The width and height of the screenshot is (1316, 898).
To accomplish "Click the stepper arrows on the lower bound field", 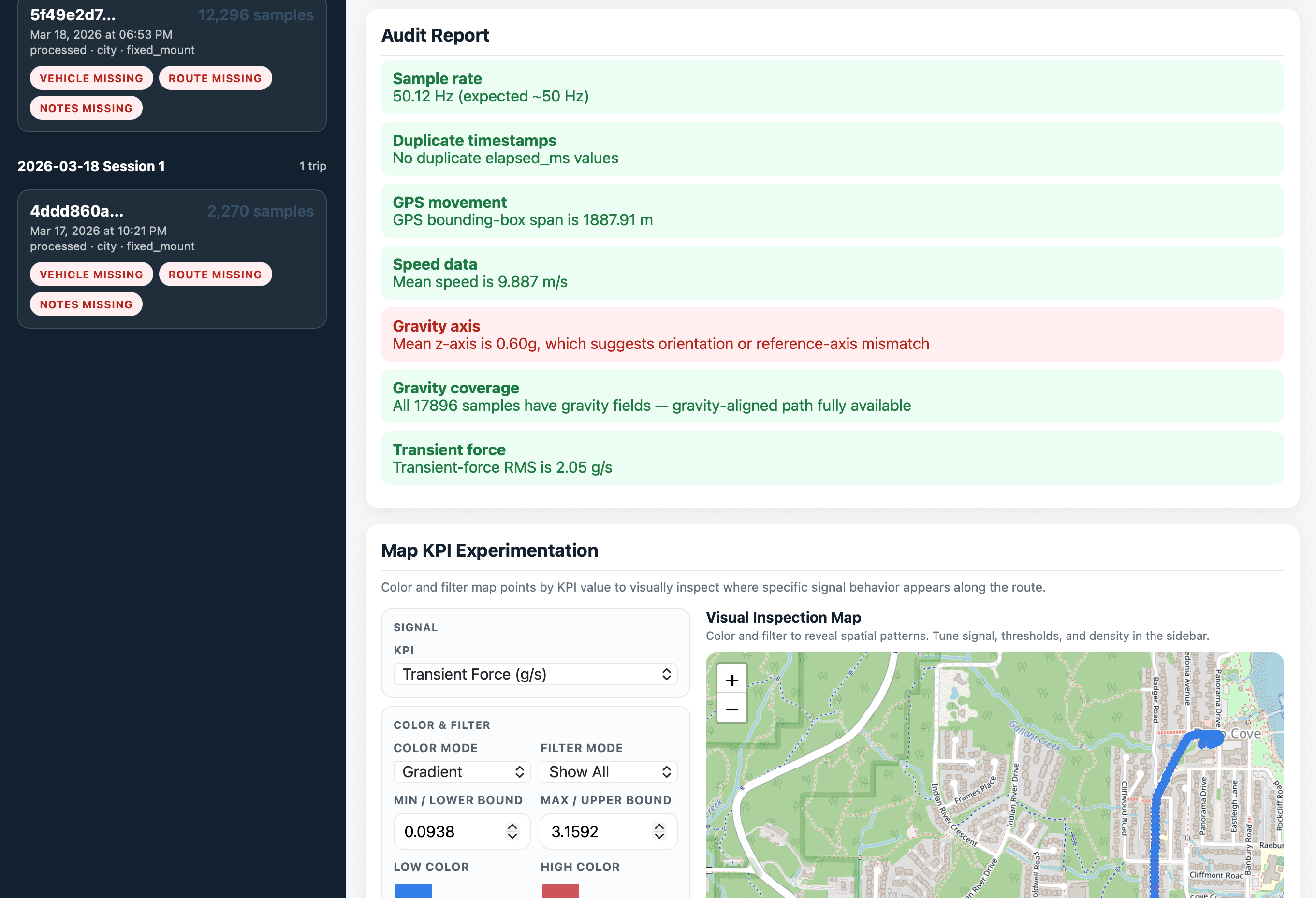I will (512, 831).
